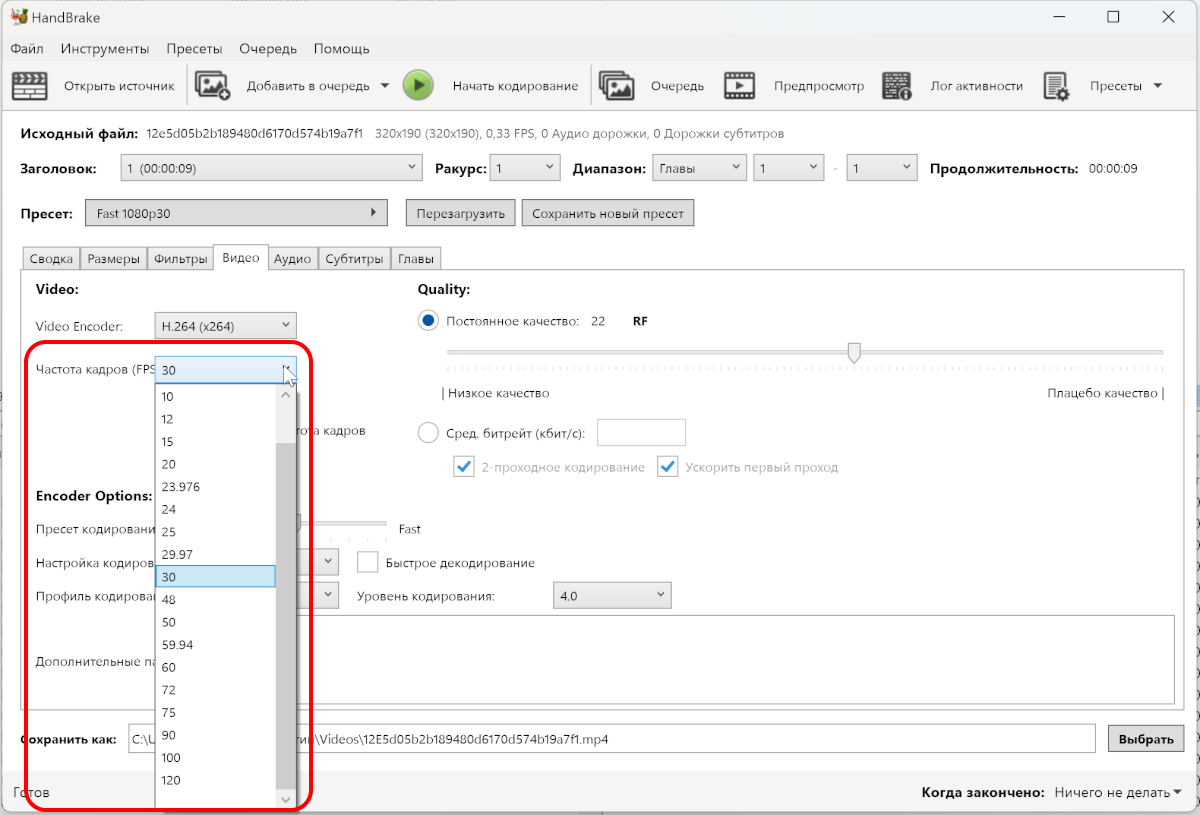The width and height of the screenshot is (1200, 815).
Task: Toggle Ускорить первый проход checkbox
Action: 667,467
